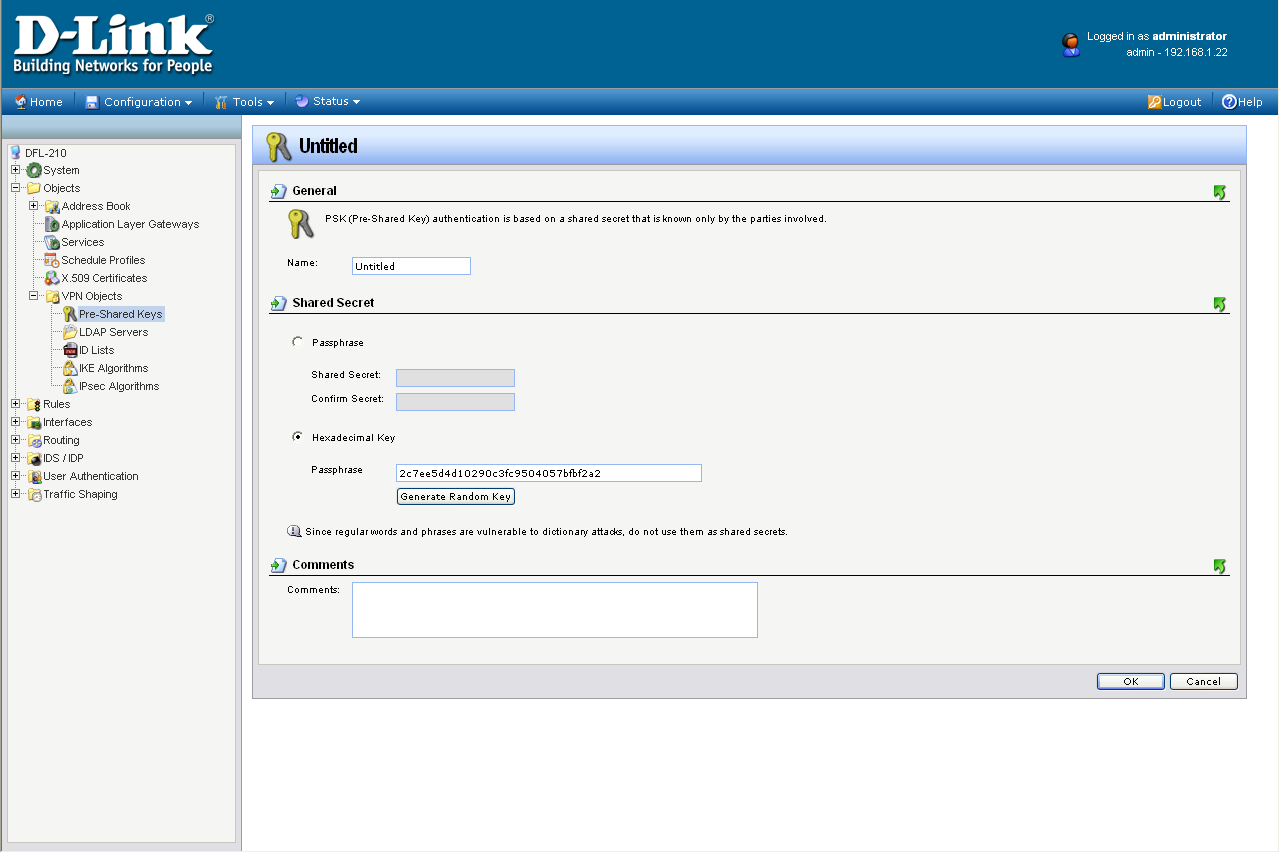The height and width of the screenshot is (852, 1280).
Task: Click the Cancel button
Action: click(x=1204, y=681)
